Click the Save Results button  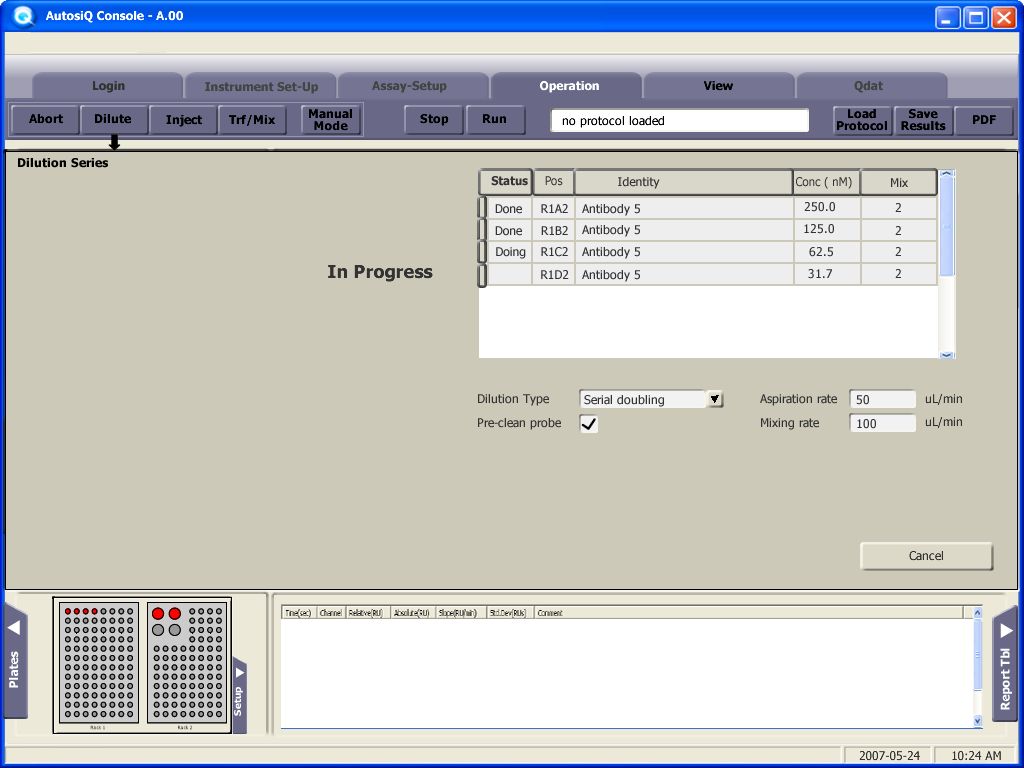[x=922, y=120]
